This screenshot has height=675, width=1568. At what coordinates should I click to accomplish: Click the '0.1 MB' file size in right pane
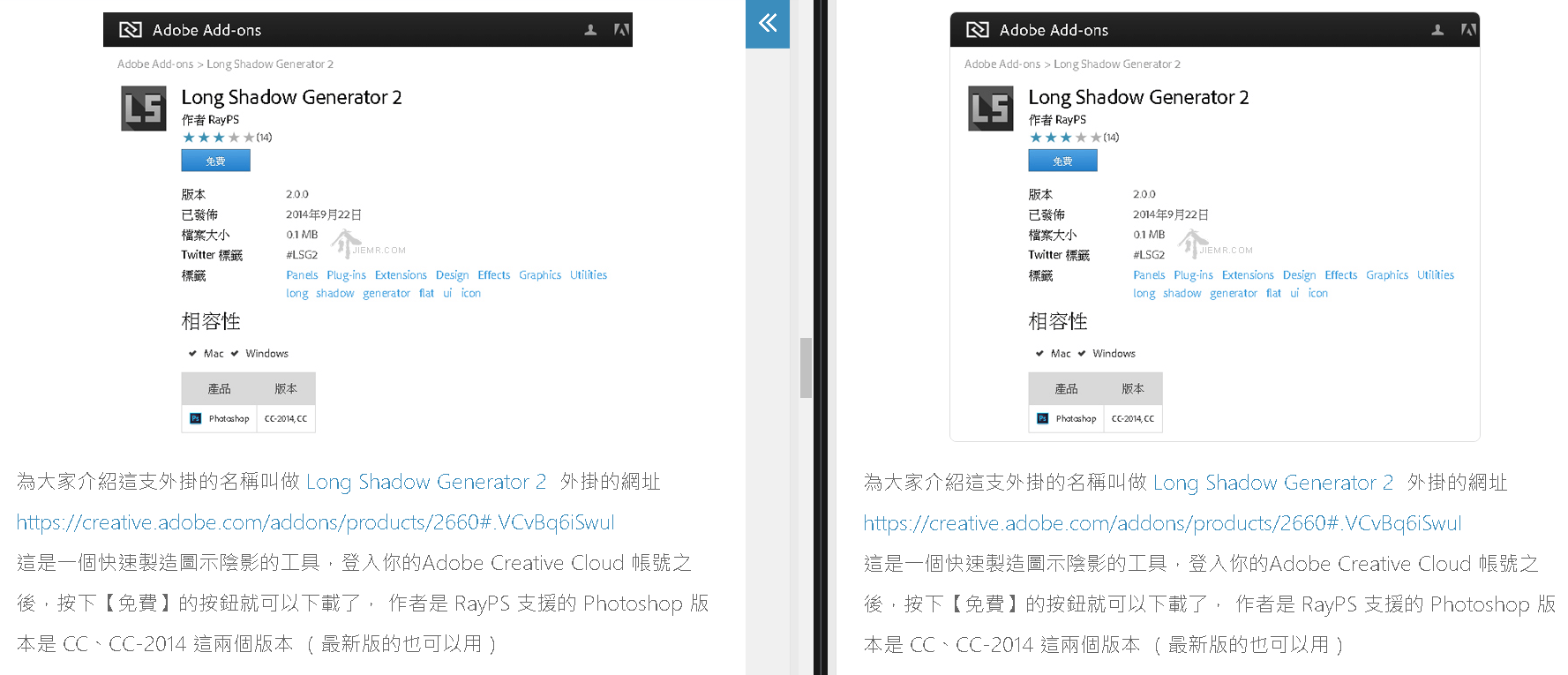(x=1149, y=235)
